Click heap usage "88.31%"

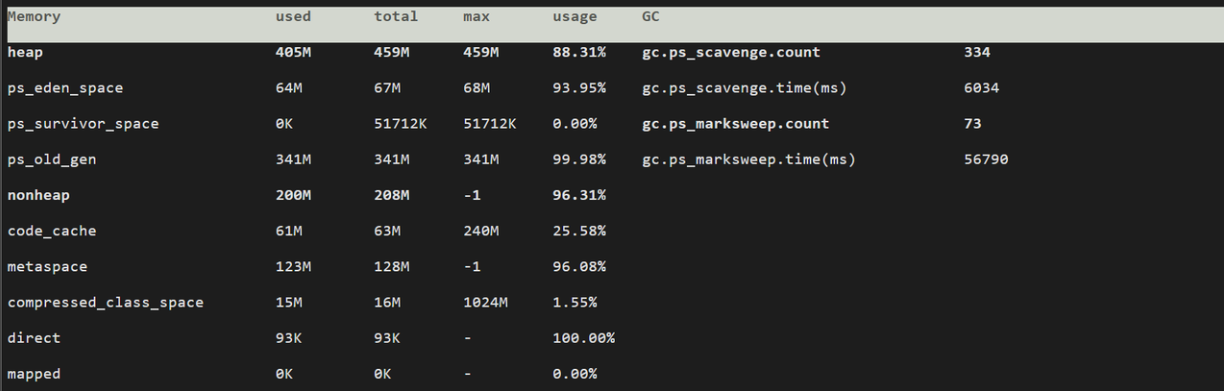tap(579, 53)
